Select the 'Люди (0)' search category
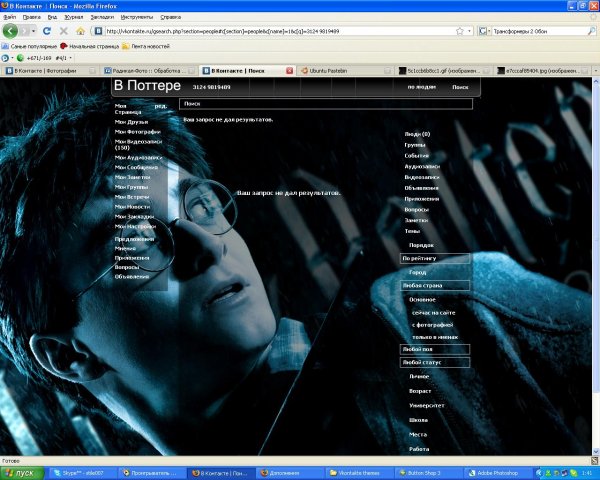This screenshot has width=600, height=480. click(417, 134)
